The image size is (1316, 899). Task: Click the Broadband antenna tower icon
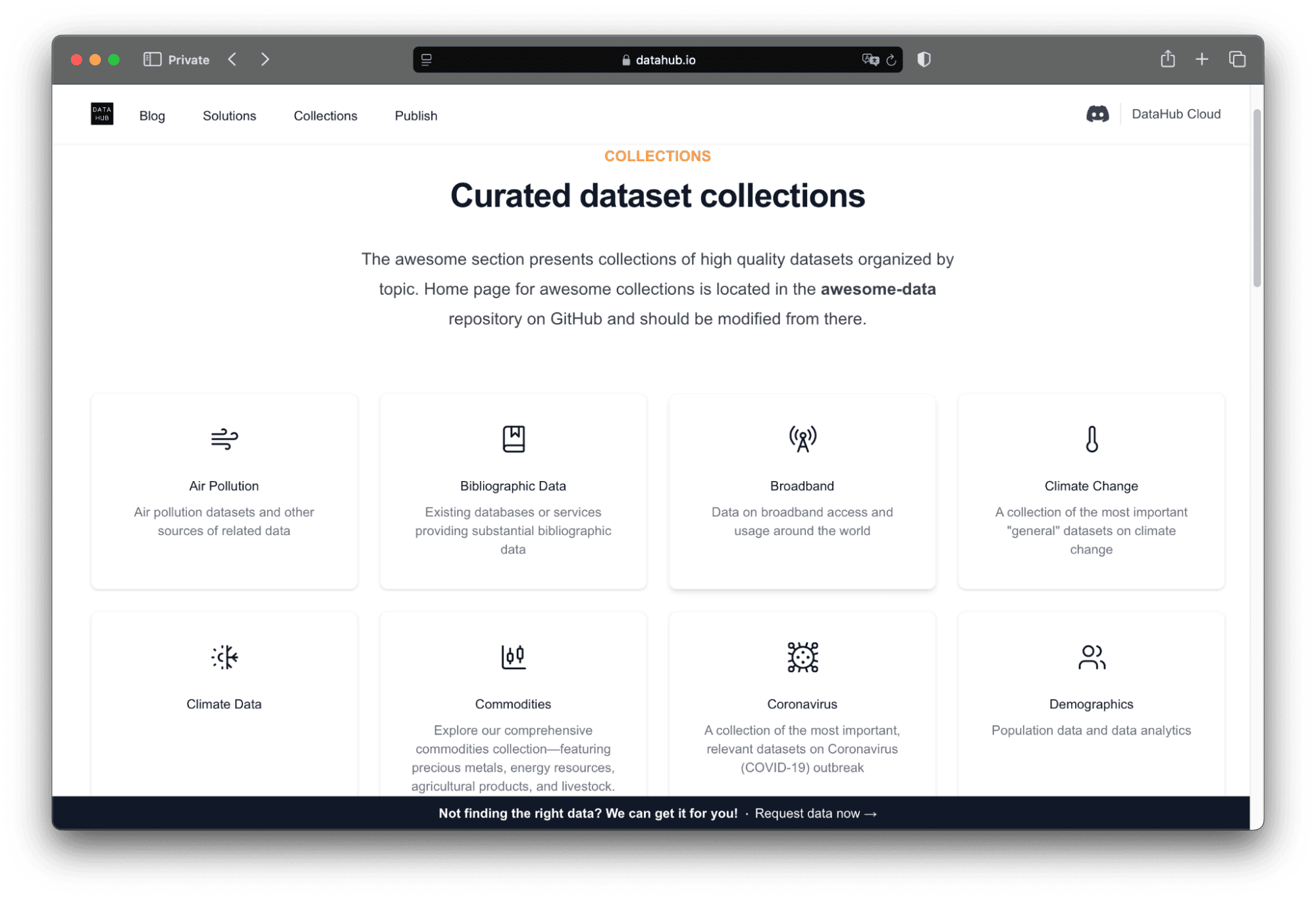pos(802,438)
